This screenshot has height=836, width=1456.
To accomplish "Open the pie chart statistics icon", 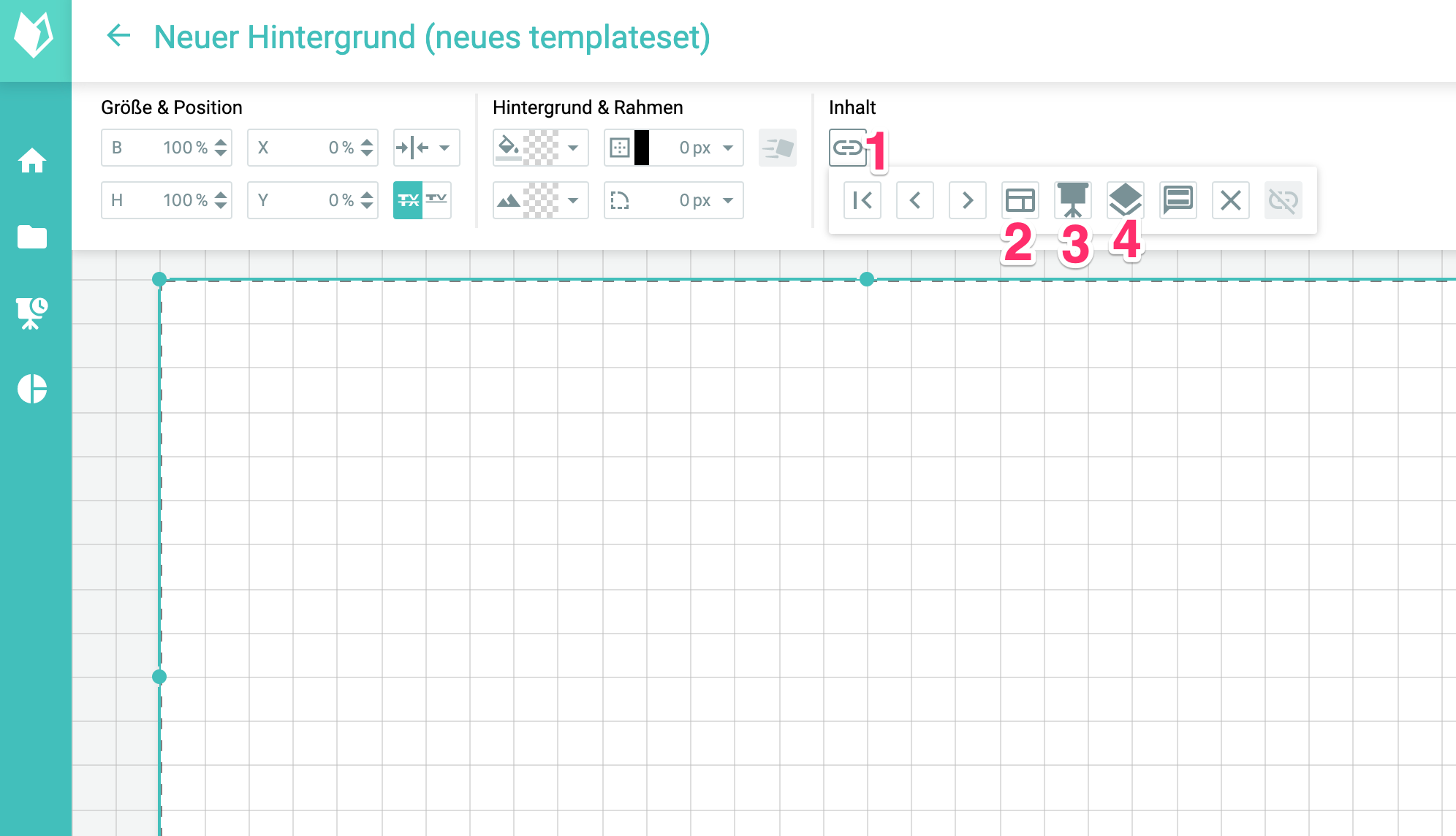I will (32, 389).
